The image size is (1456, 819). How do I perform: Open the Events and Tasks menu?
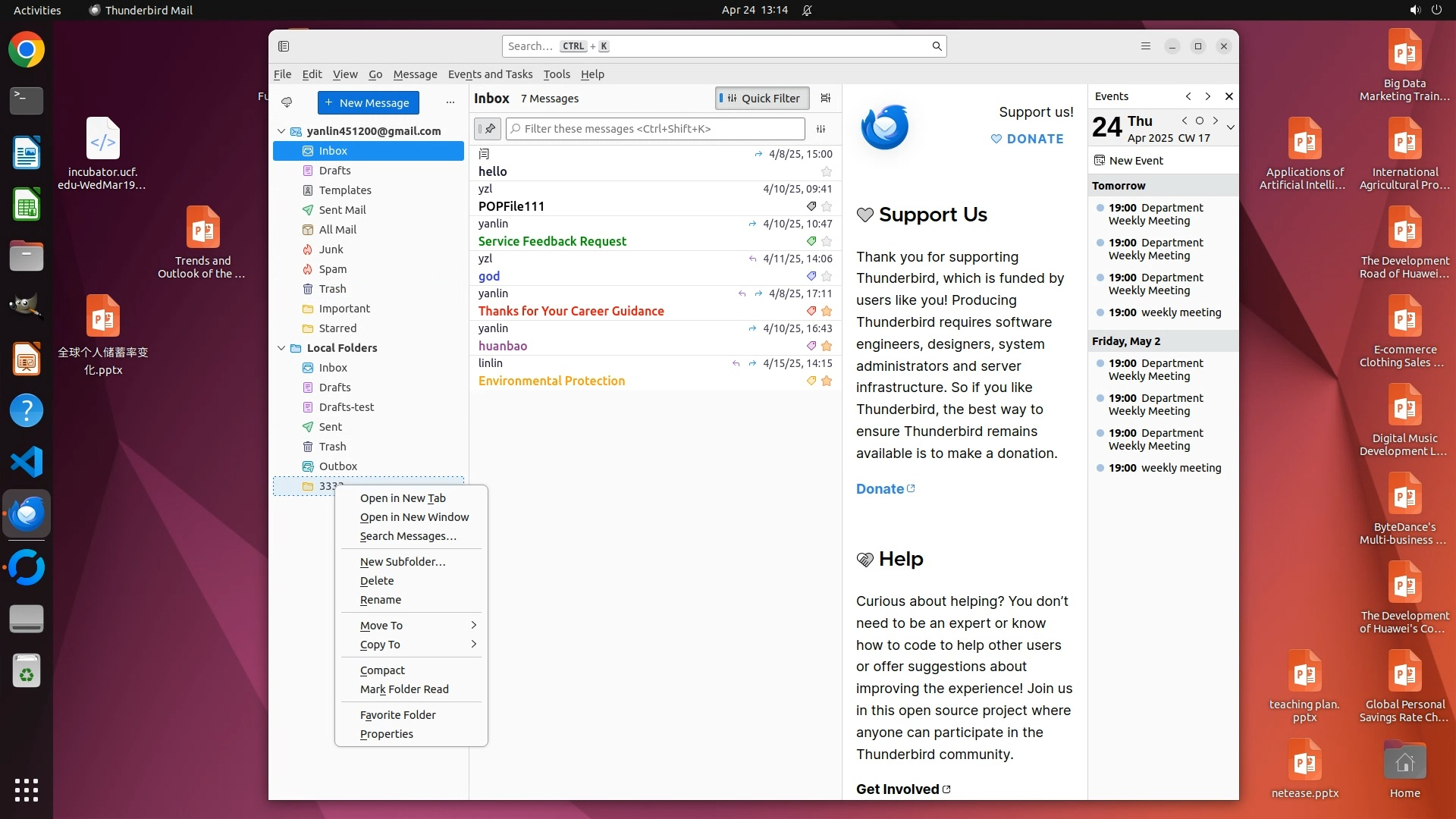(x=490, y=74)
